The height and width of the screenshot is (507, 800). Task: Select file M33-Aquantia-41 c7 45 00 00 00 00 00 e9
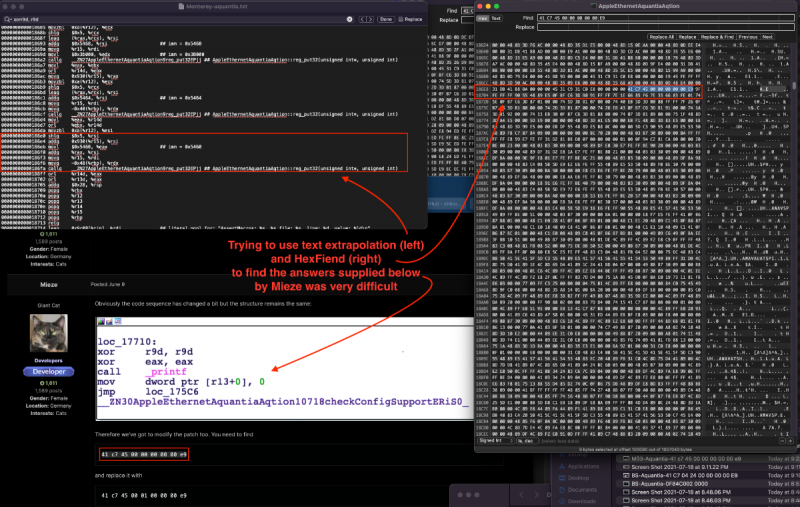point(686,459)
